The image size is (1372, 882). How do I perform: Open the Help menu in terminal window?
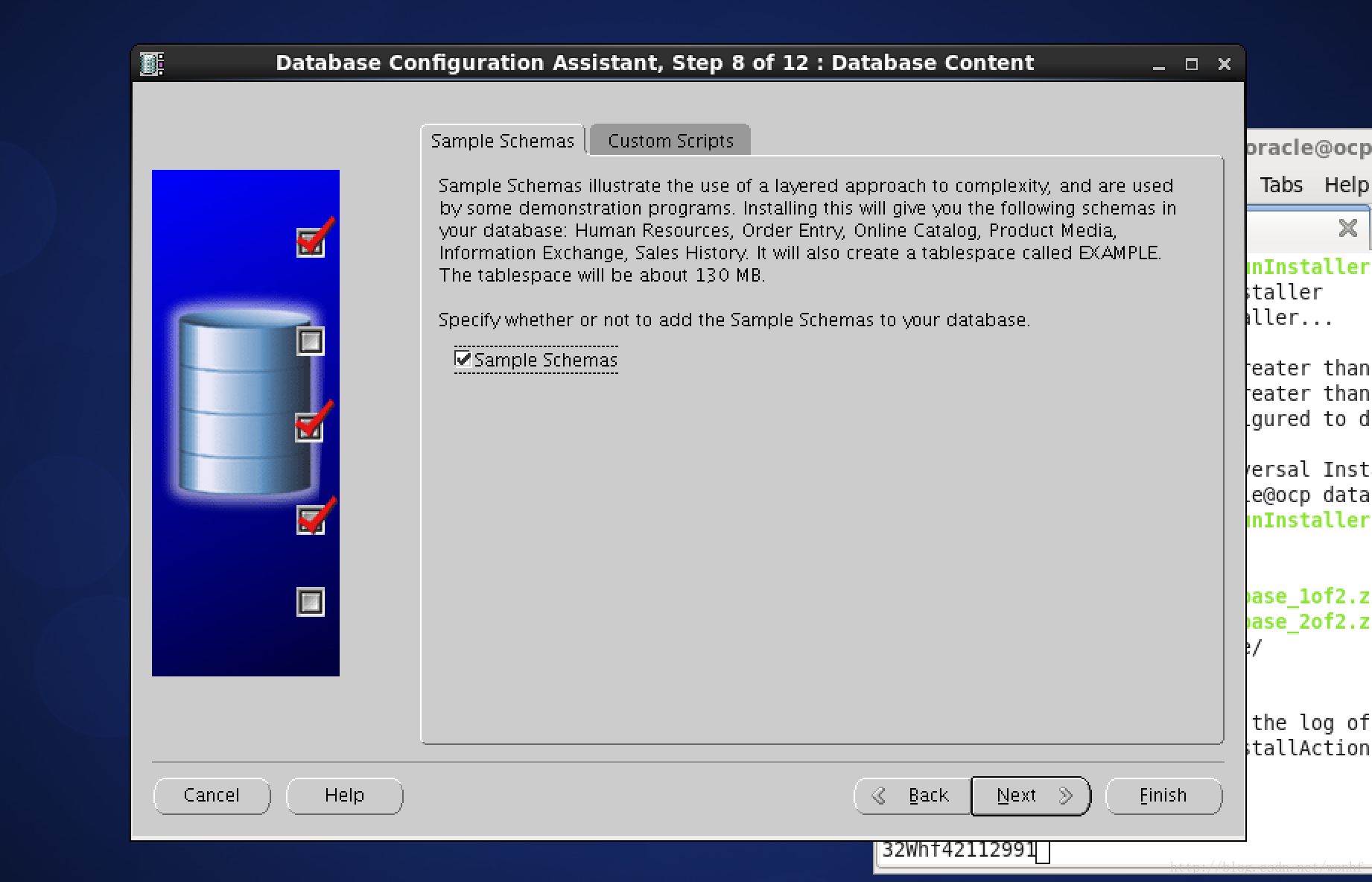point(1346,185)
